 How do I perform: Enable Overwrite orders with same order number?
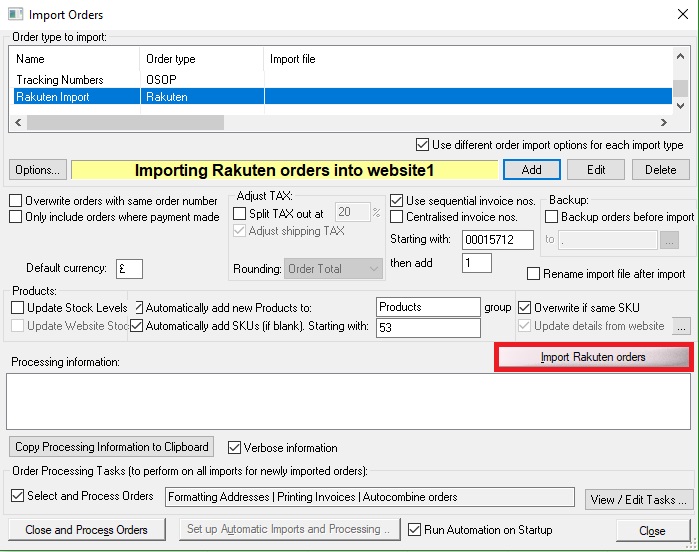click(x=16, y=201)
